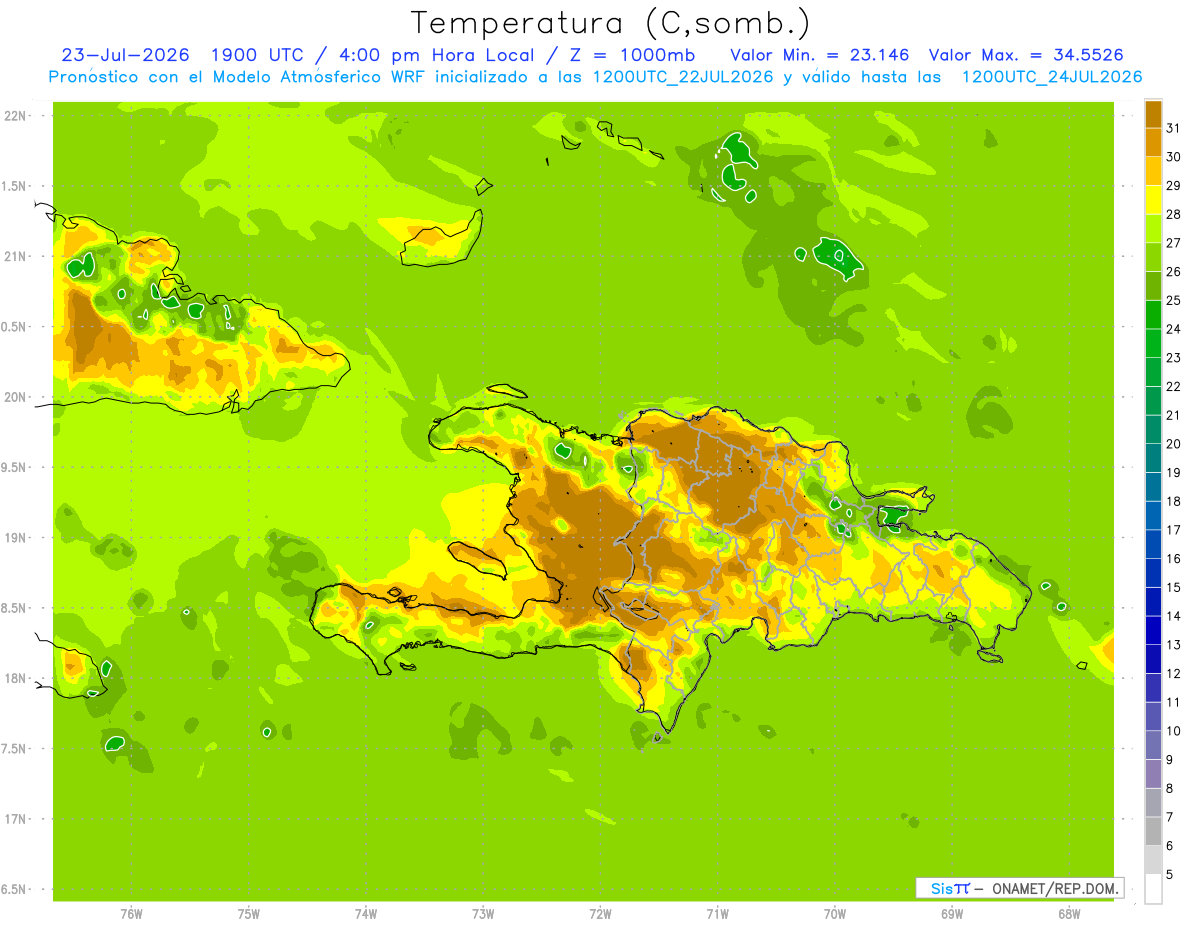Click the 18N latitude axis label
Viewport: 1200px width, 927px height.
pos(16,678)
